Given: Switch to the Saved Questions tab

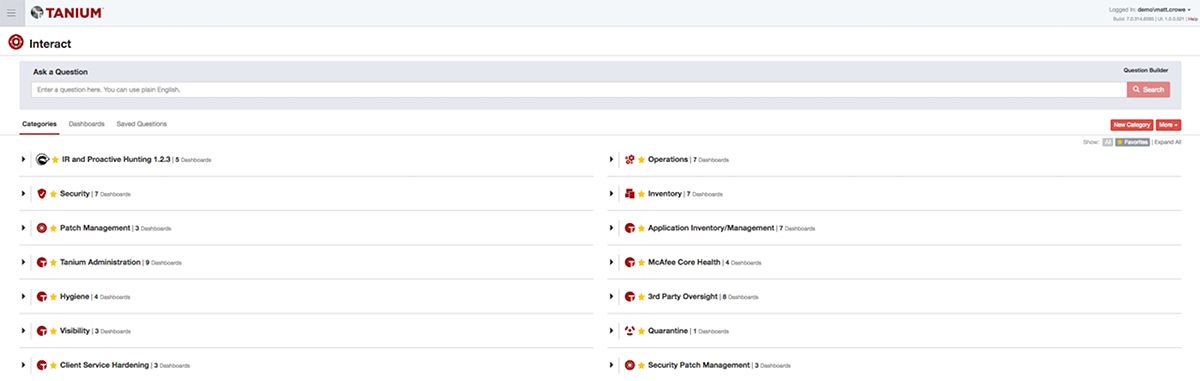Looking at the screenshot, I should 141,124.
